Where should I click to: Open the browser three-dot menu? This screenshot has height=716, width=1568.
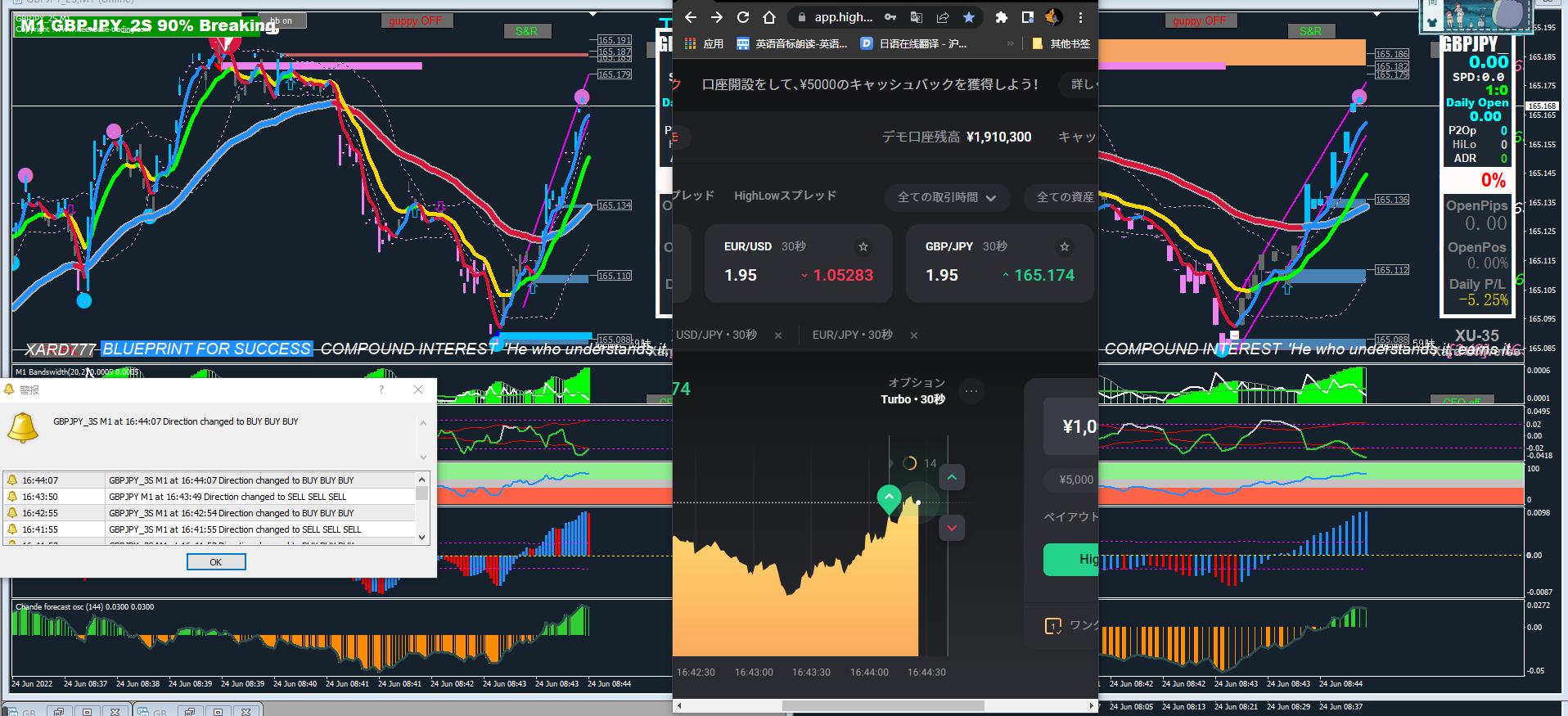(x=1080, y=17)
